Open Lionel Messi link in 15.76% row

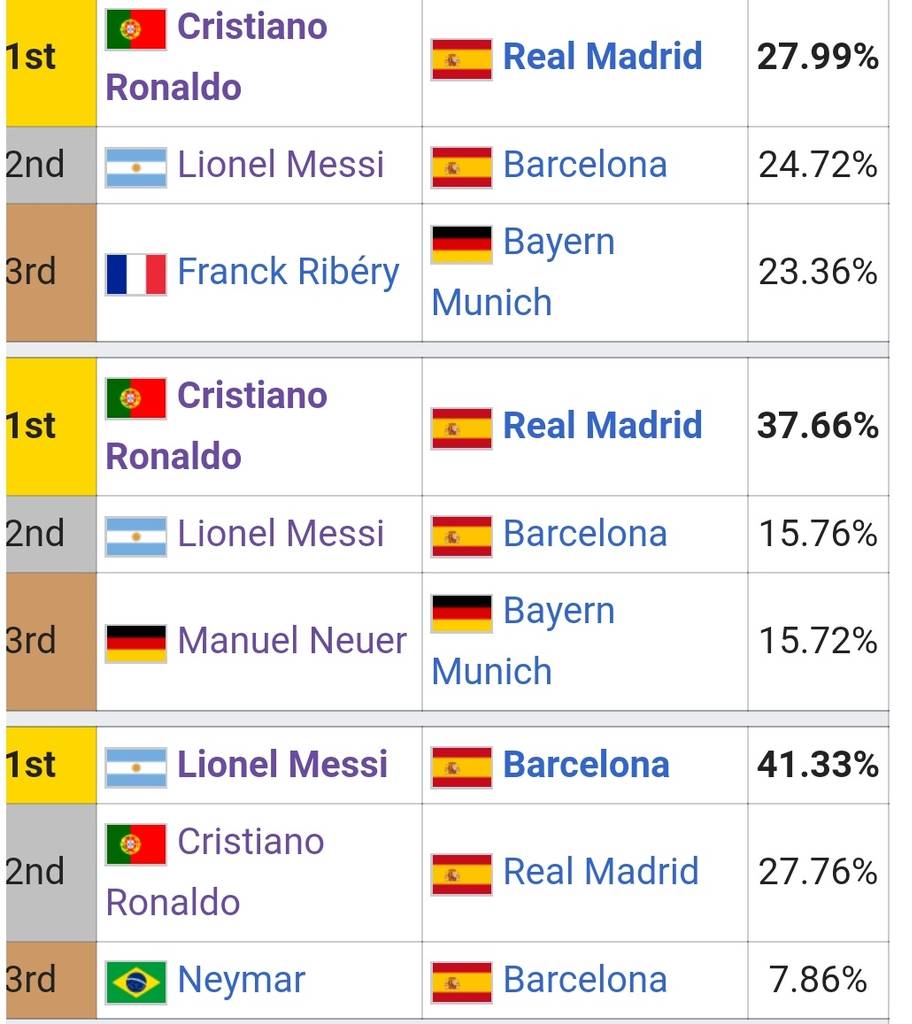click(x=280, y=534)
